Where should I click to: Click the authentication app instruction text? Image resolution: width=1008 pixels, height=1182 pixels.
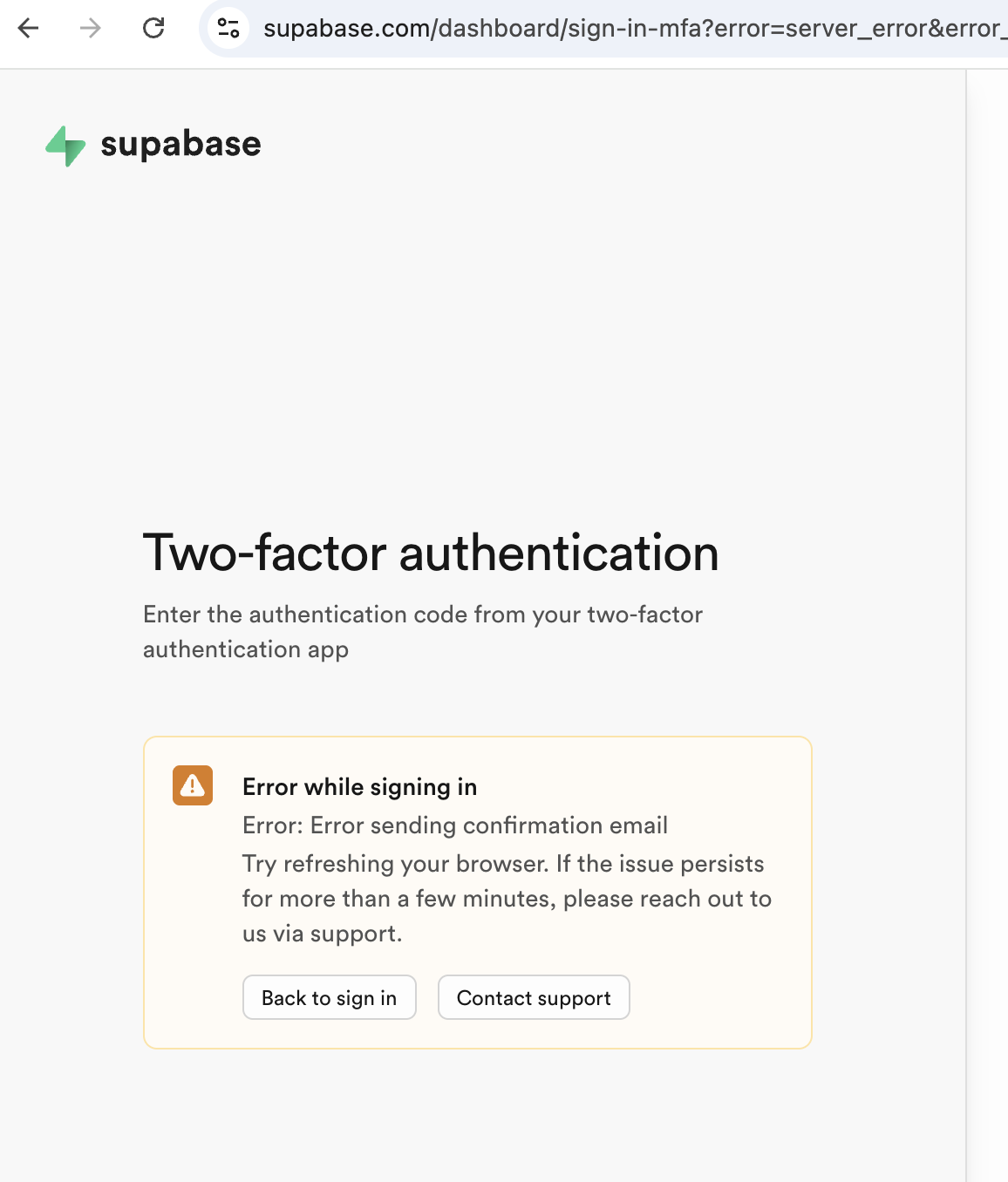[422, 632]
